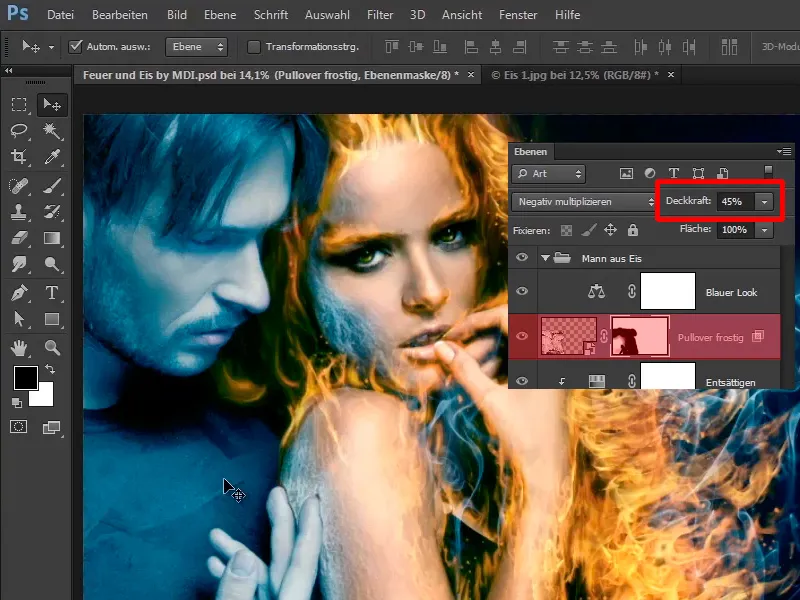Open the Bearbeiten menu

tap(120, 15)
